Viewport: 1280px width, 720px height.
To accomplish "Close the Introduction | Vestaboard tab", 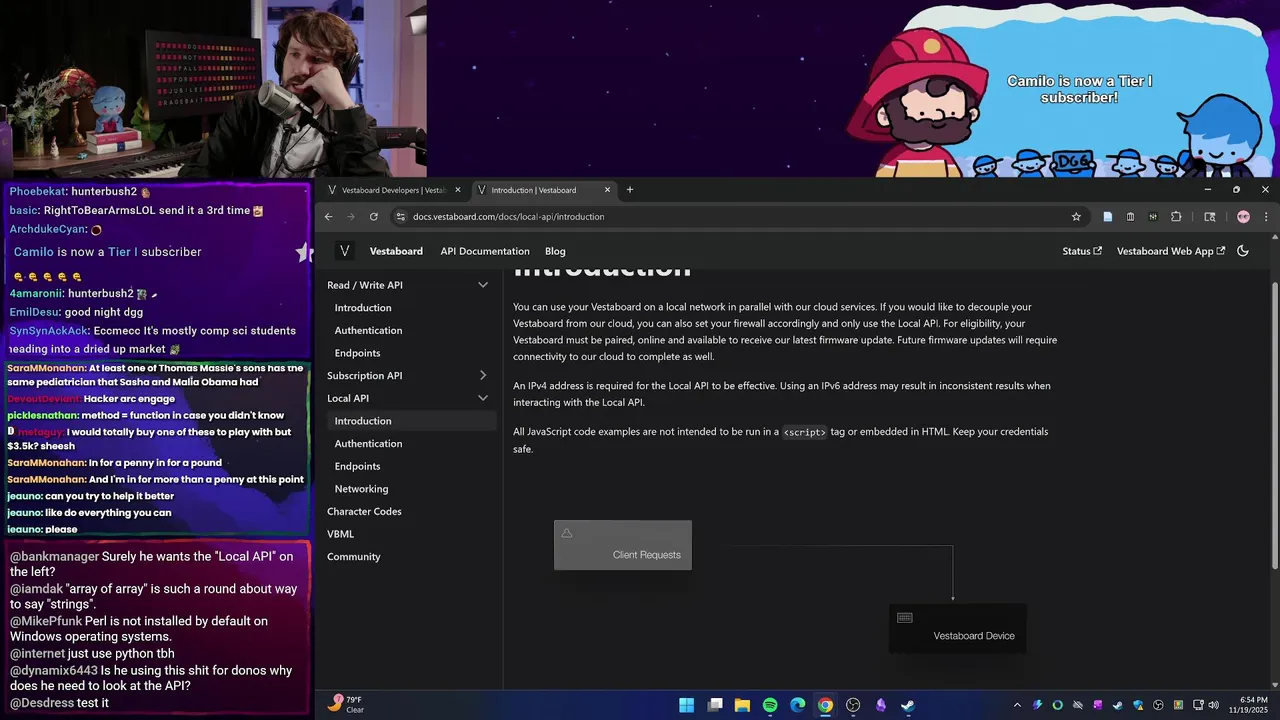I will tap(607, 190).
